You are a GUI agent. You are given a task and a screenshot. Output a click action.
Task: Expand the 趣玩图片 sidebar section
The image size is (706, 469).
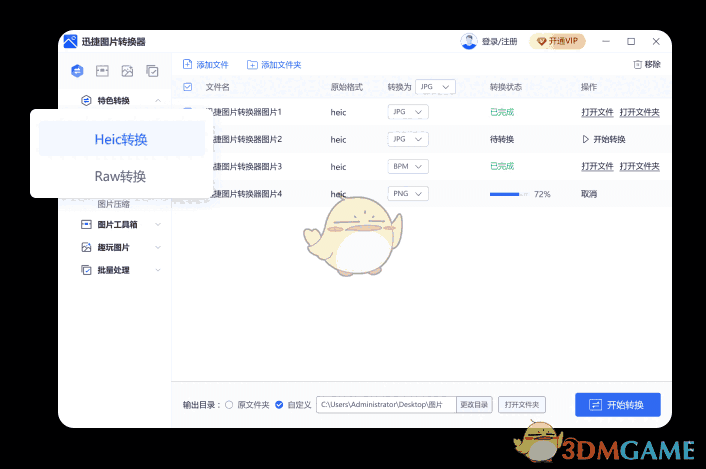tap(158, 247)
